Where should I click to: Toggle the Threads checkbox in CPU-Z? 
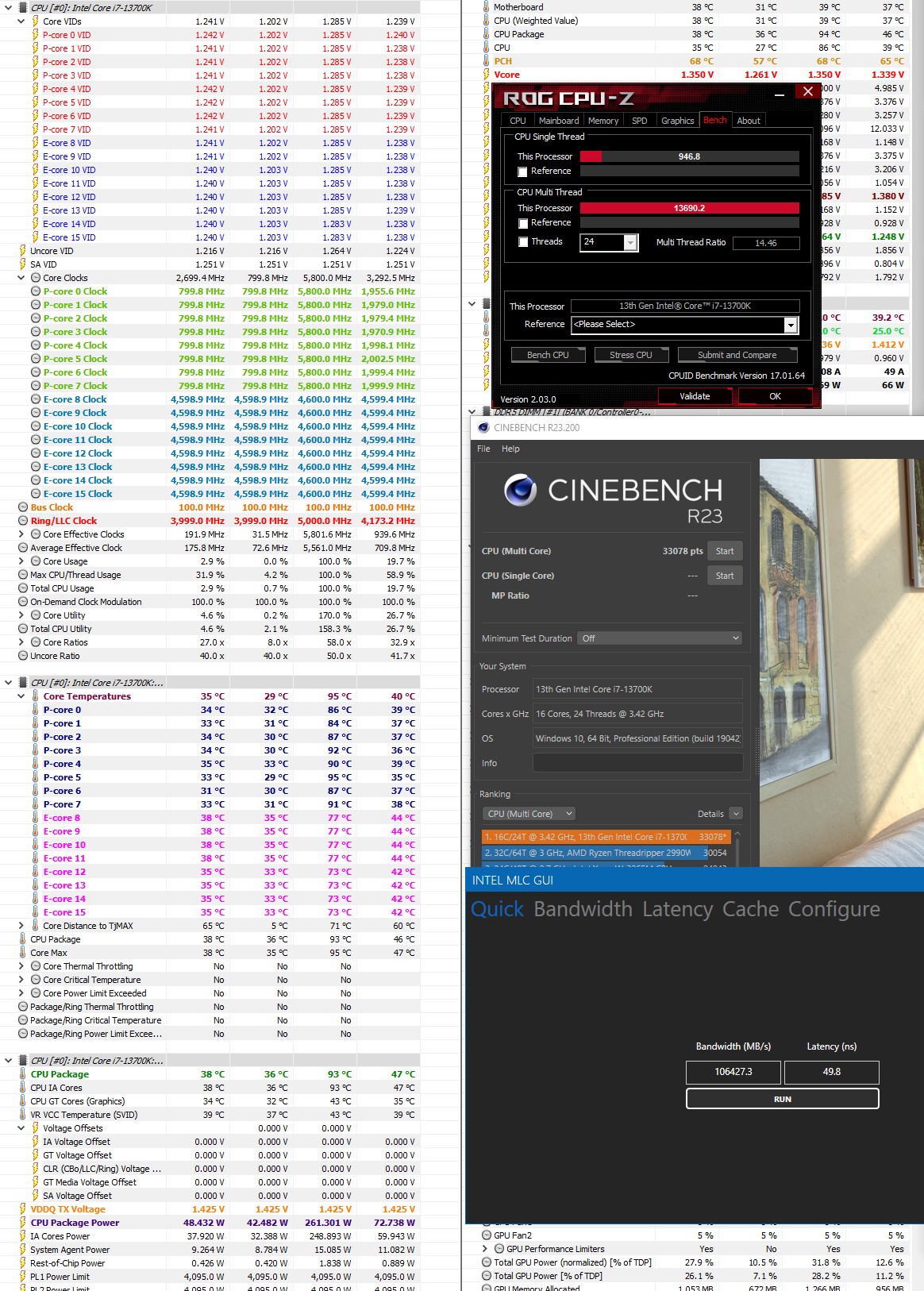[x=522, y=242]
